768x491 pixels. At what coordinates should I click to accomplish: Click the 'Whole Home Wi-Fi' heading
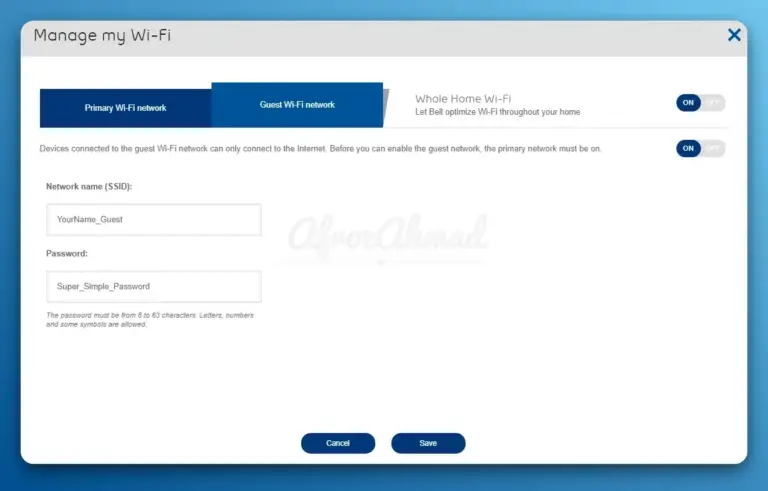click(x=463, y=98)
